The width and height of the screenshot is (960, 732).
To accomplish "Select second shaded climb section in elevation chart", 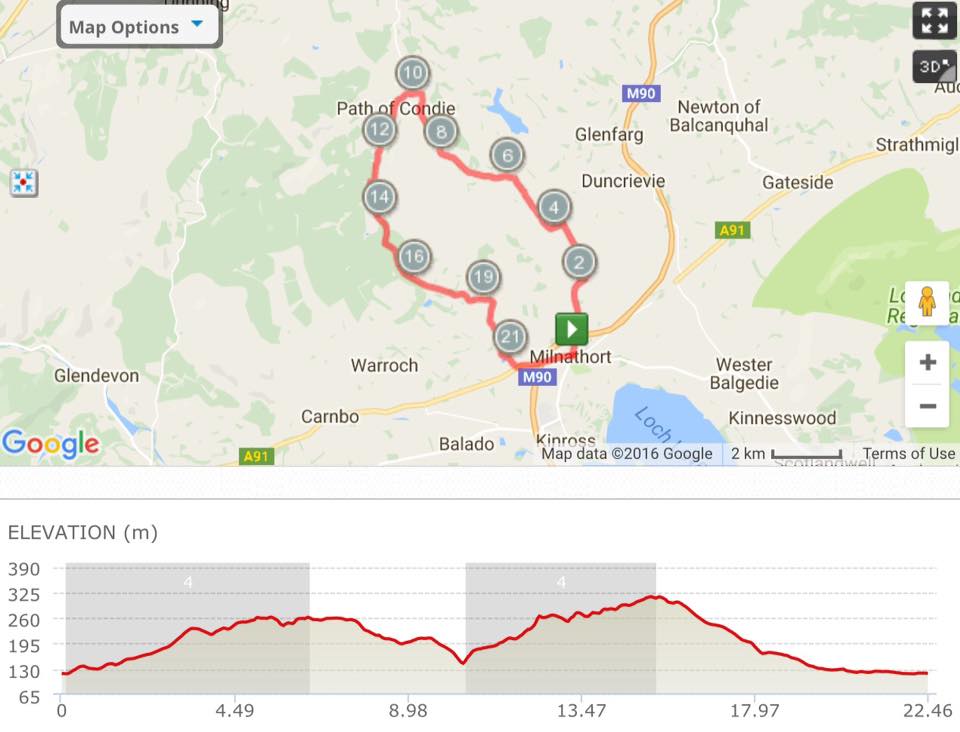I will tap(560, 628).
